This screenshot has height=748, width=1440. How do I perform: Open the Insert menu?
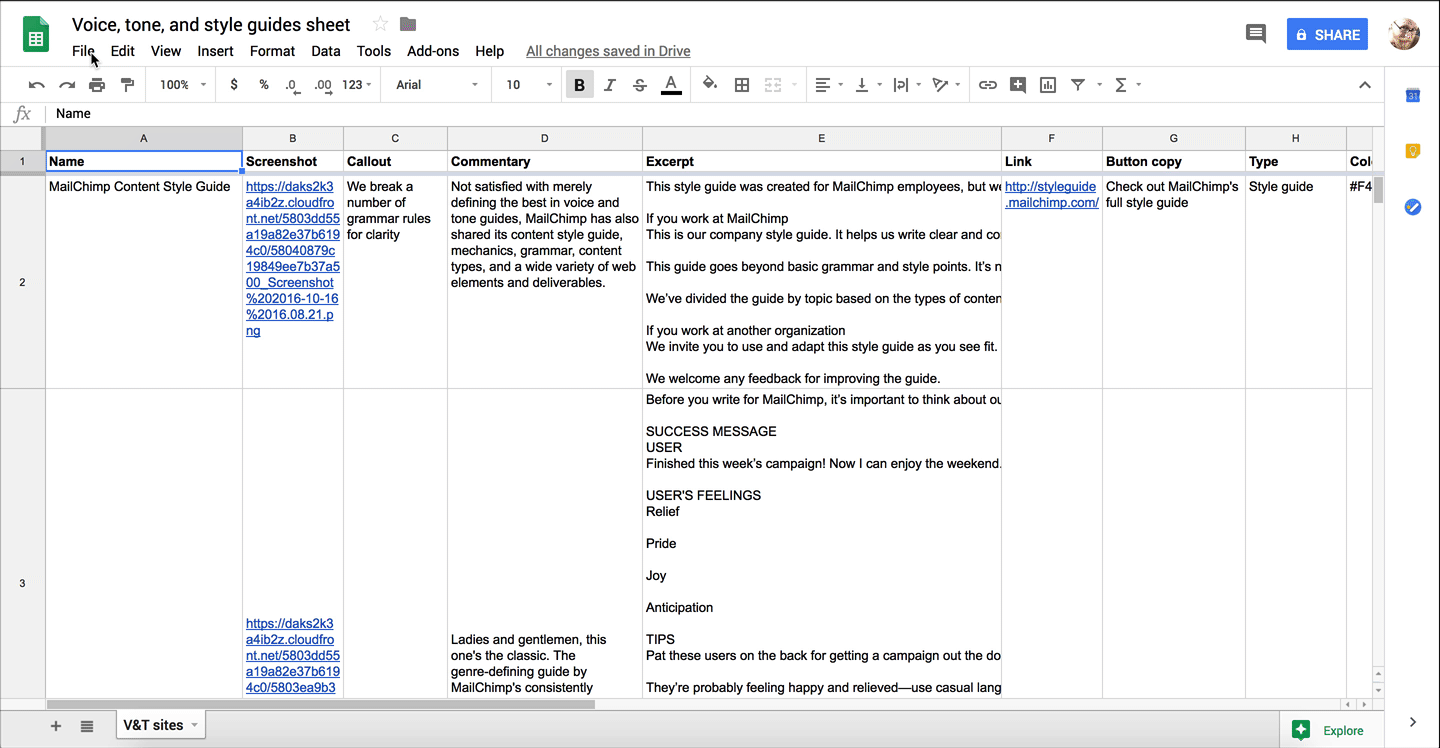point(215,51)
